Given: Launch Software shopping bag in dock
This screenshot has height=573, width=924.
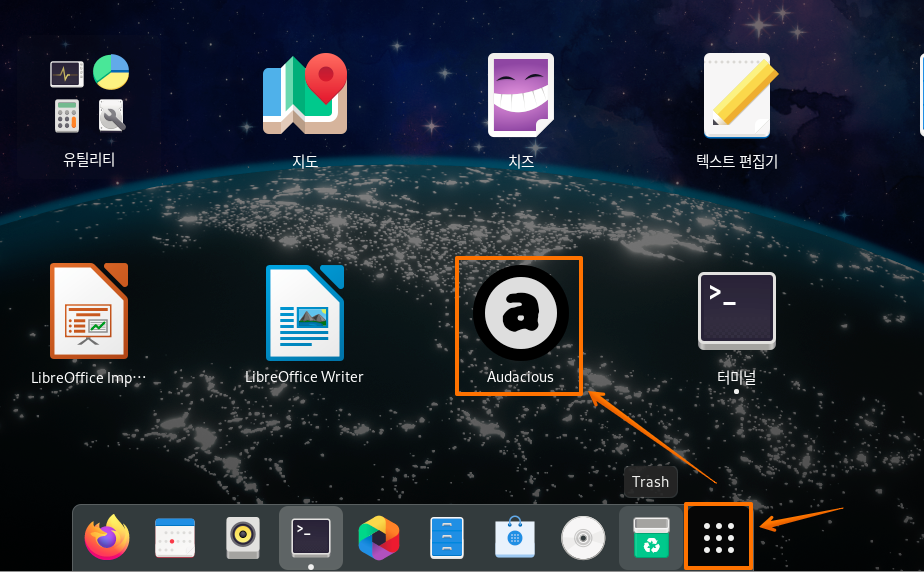Looking at the screenshot, I should coord(515,538).
